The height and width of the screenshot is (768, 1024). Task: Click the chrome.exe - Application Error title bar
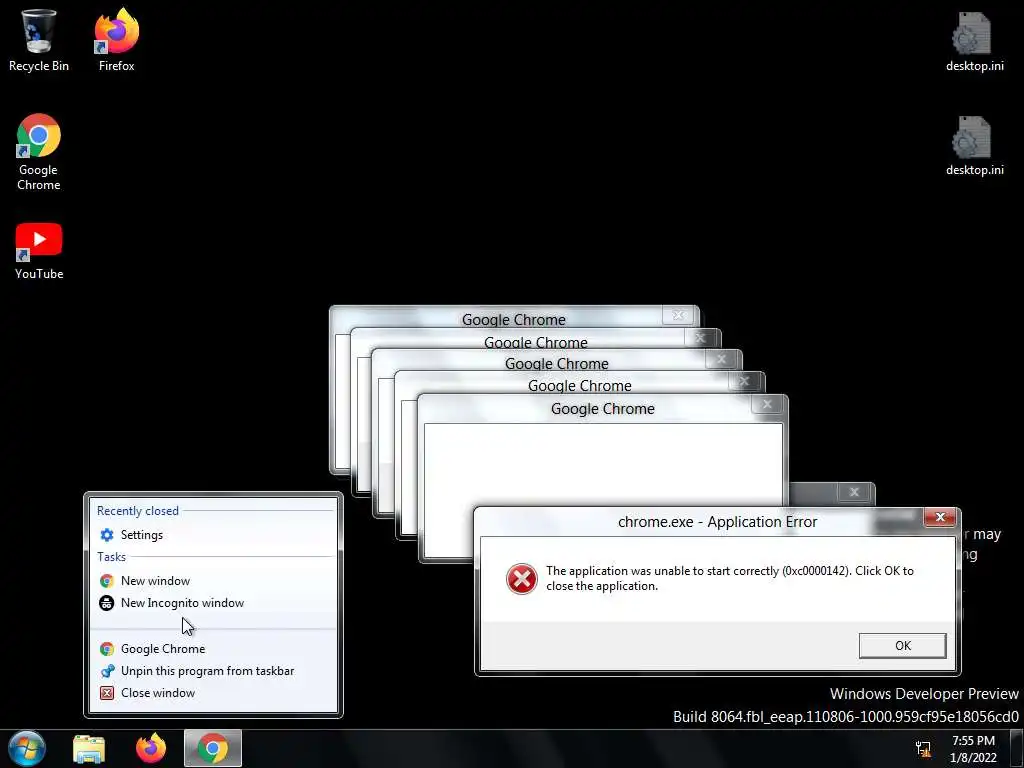pos(717,522)
